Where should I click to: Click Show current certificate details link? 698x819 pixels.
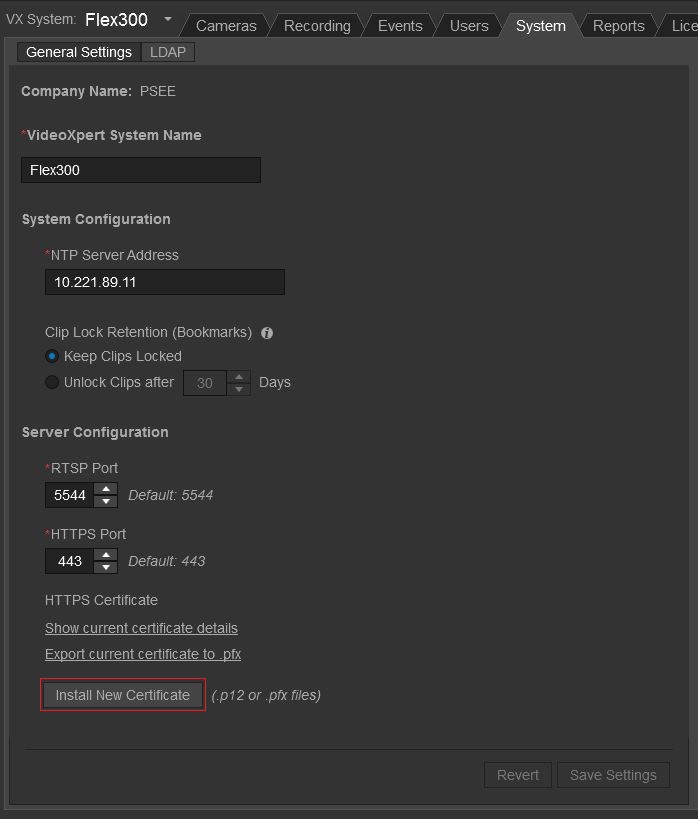[x=141, y=628]
